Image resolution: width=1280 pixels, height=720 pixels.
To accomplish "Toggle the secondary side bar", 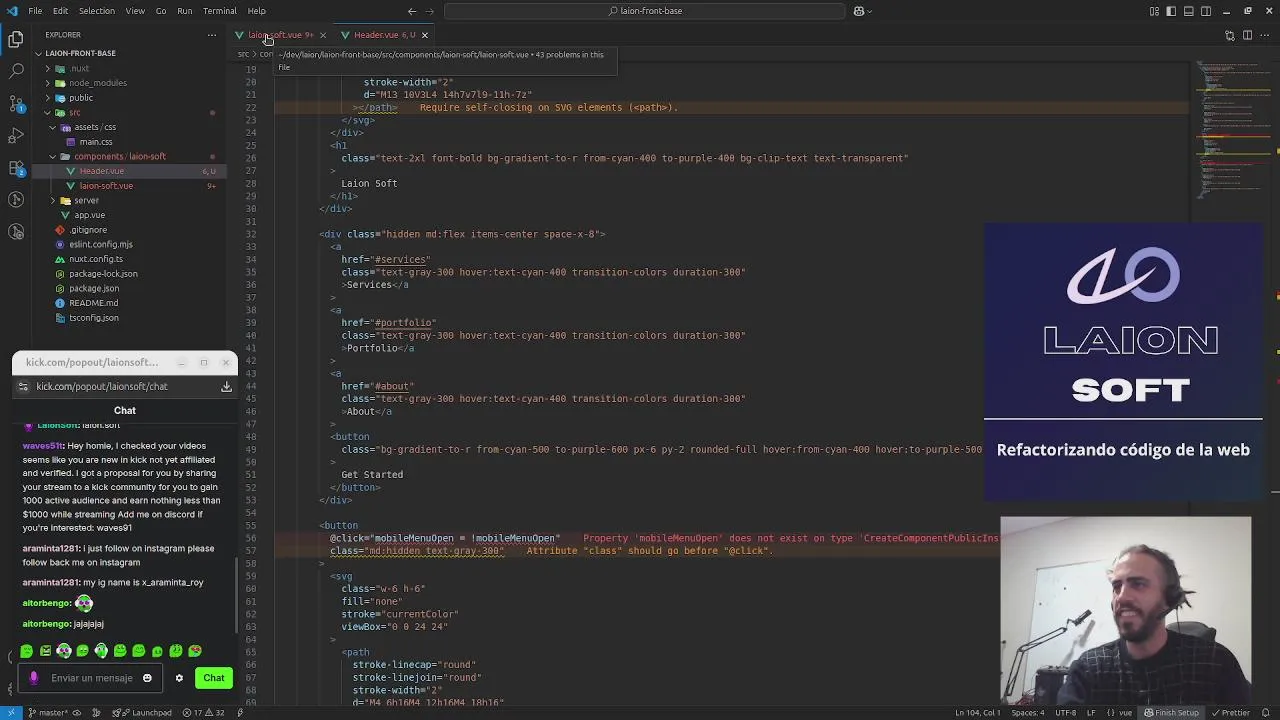I will coord(1206,11).
